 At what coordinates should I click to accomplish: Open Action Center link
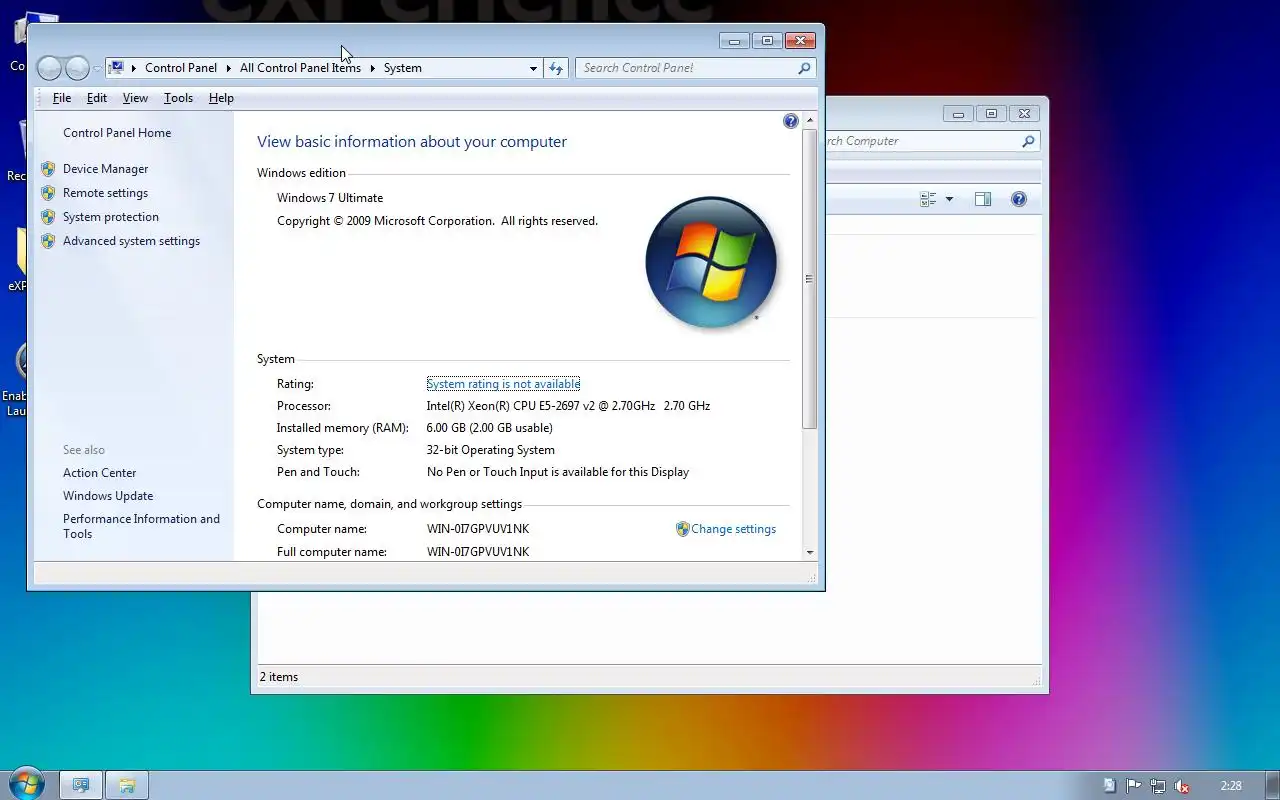99,473
